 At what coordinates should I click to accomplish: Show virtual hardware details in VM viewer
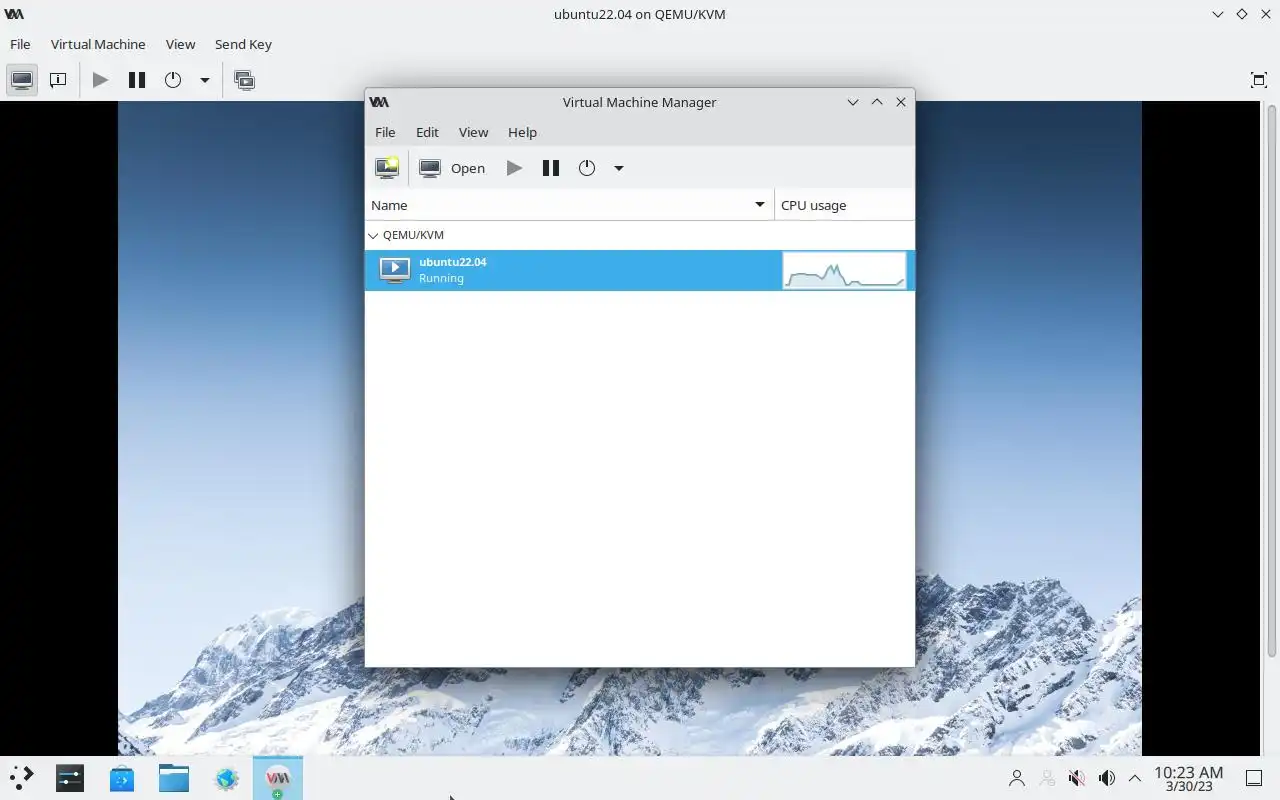tap(58, 80)
